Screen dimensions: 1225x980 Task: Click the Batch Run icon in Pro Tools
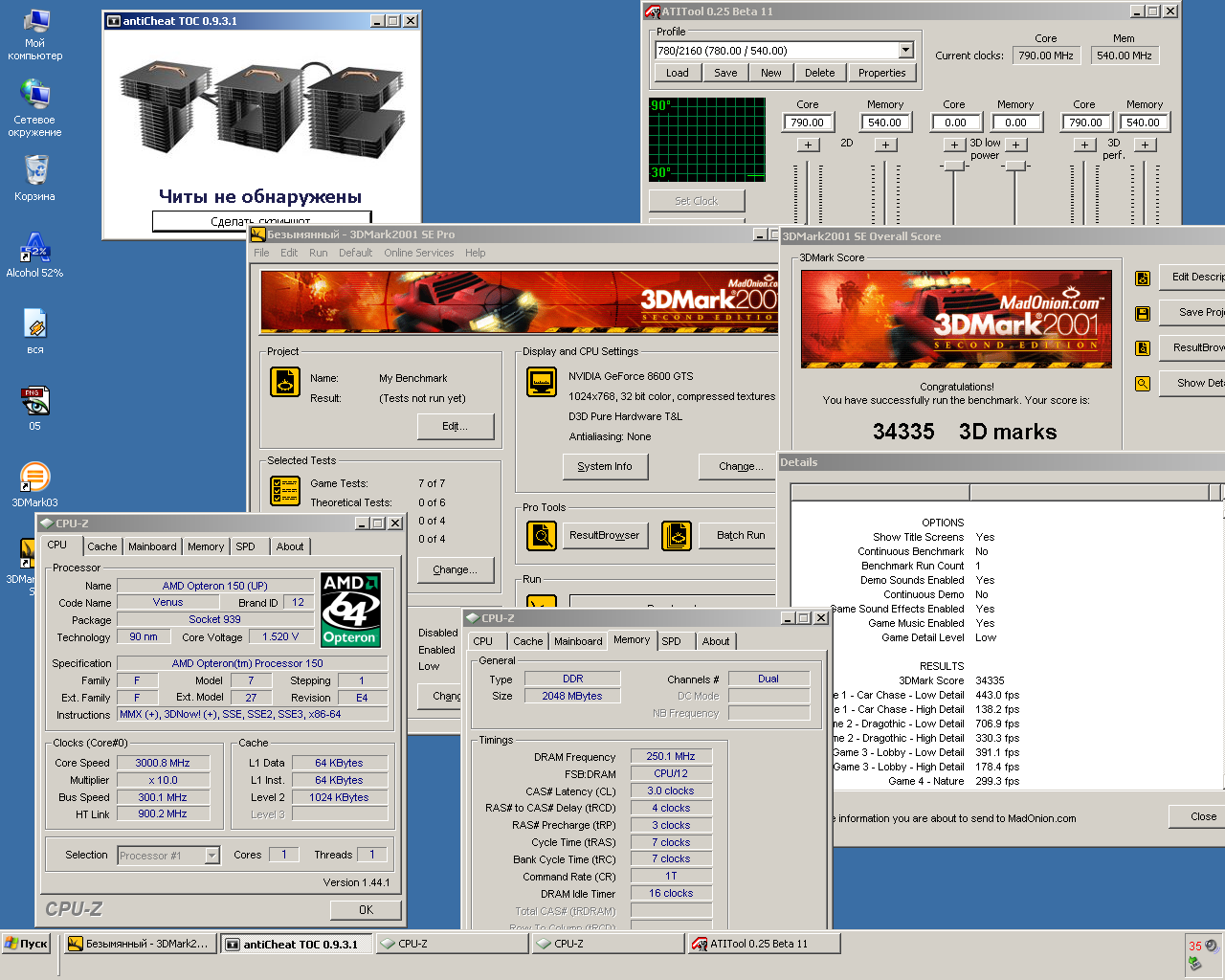click(x=676, y=535)
